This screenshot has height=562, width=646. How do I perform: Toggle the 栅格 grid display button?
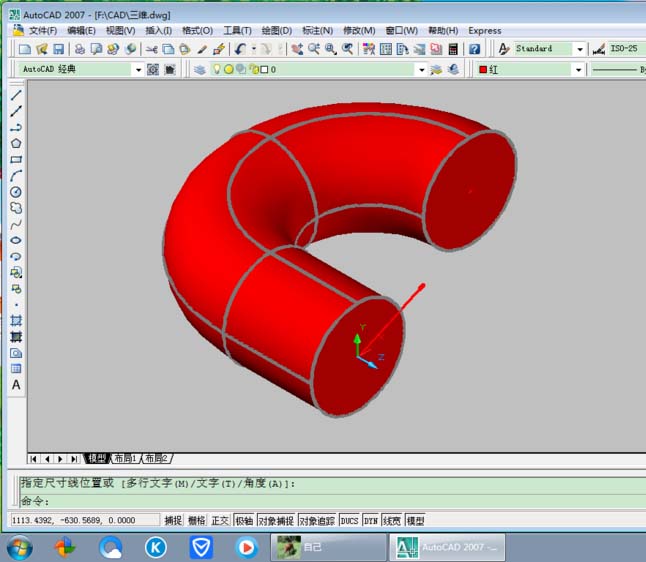pos(197,520)
